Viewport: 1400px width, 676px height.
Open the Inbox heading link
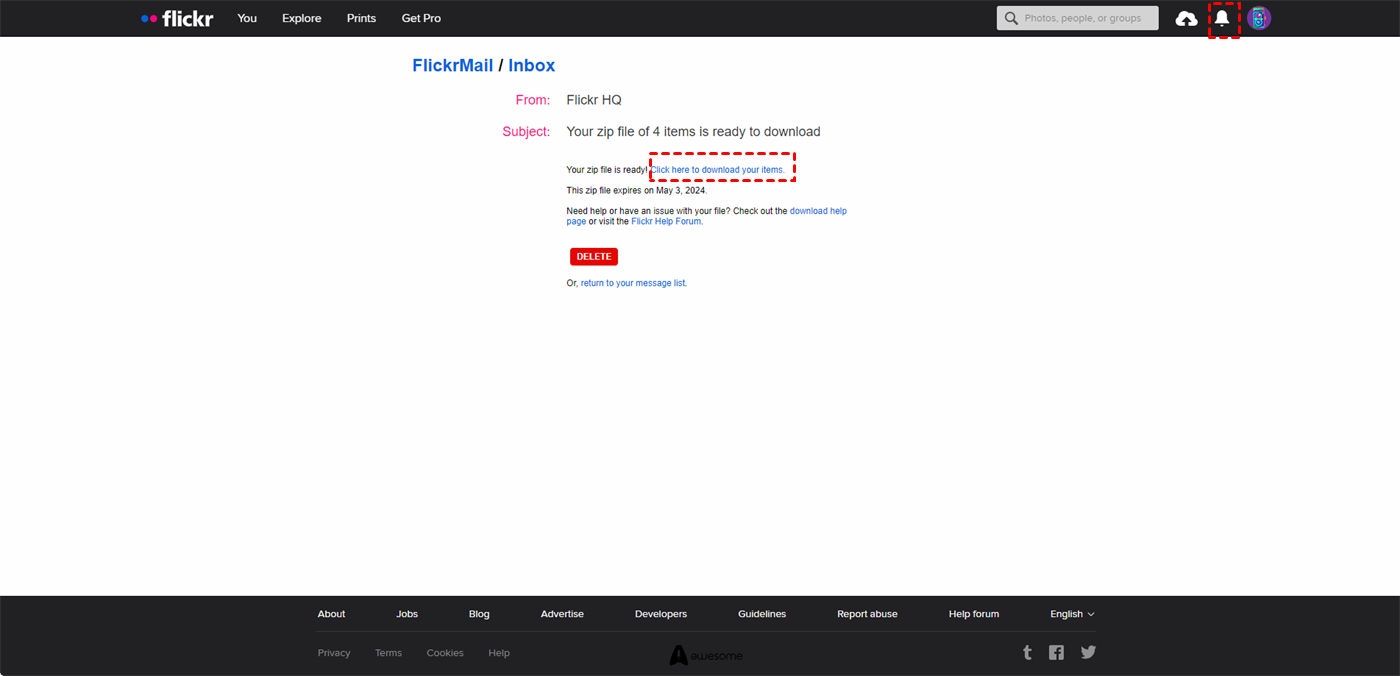tap(532, 65)
